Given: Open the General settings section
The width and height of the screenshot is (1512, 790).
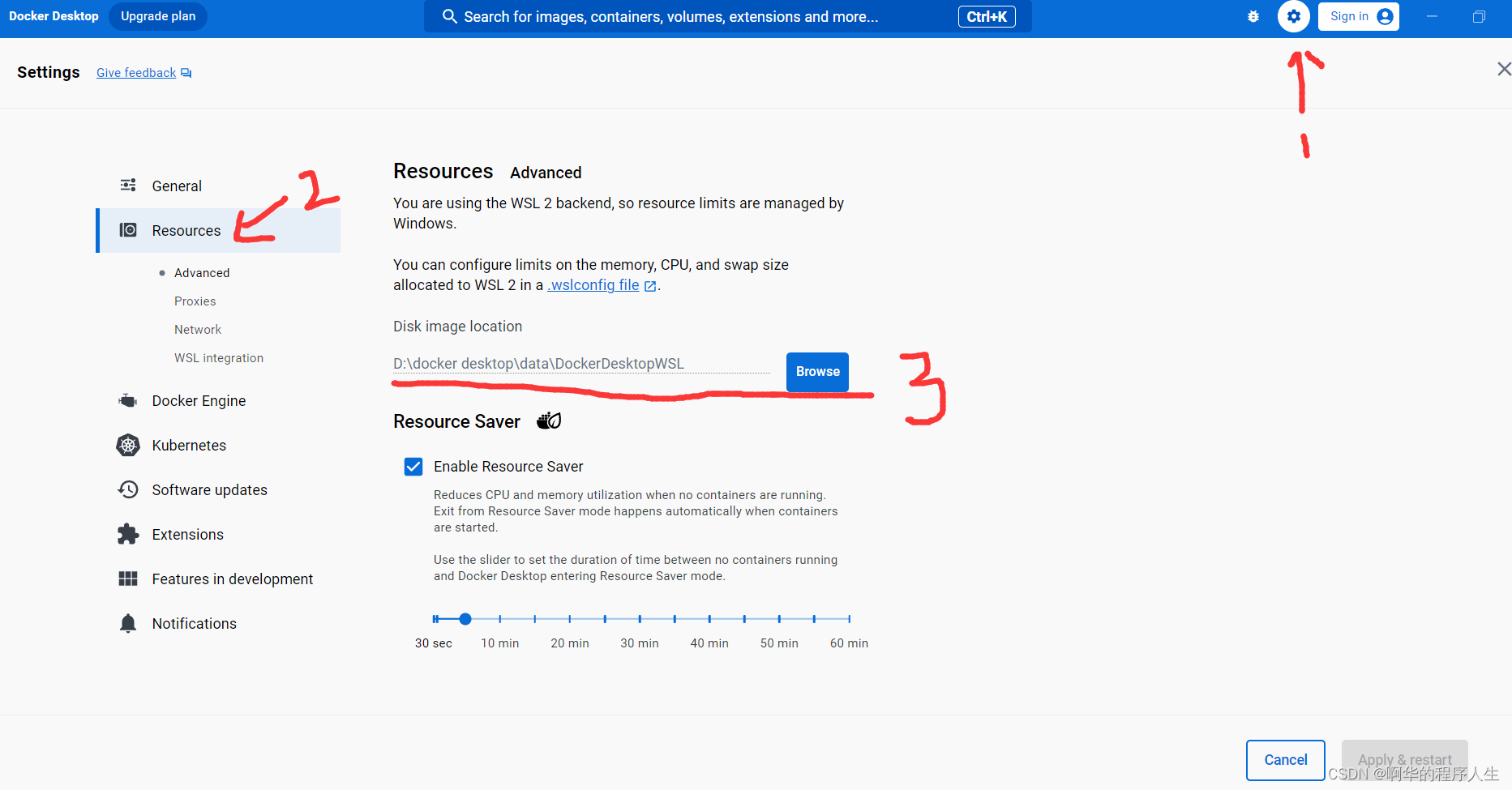Looking at the screenshot, I should (x=218, y=186).
